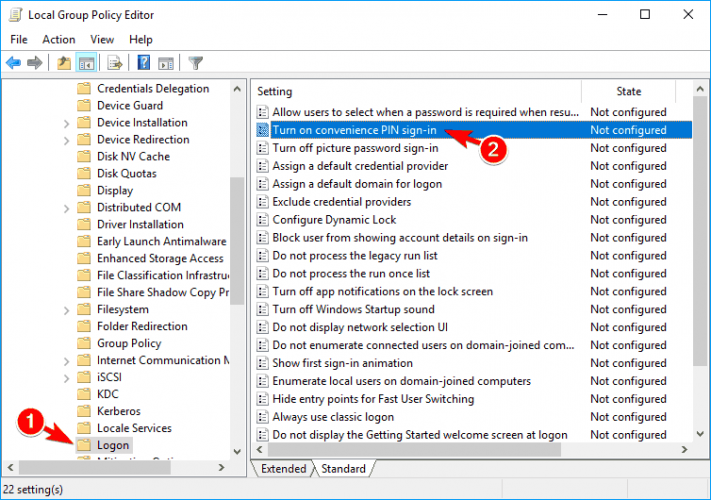Viewport: 711px width, 500px height.
Task: Click the Device Guard folder icon
Action: point(84,105)
